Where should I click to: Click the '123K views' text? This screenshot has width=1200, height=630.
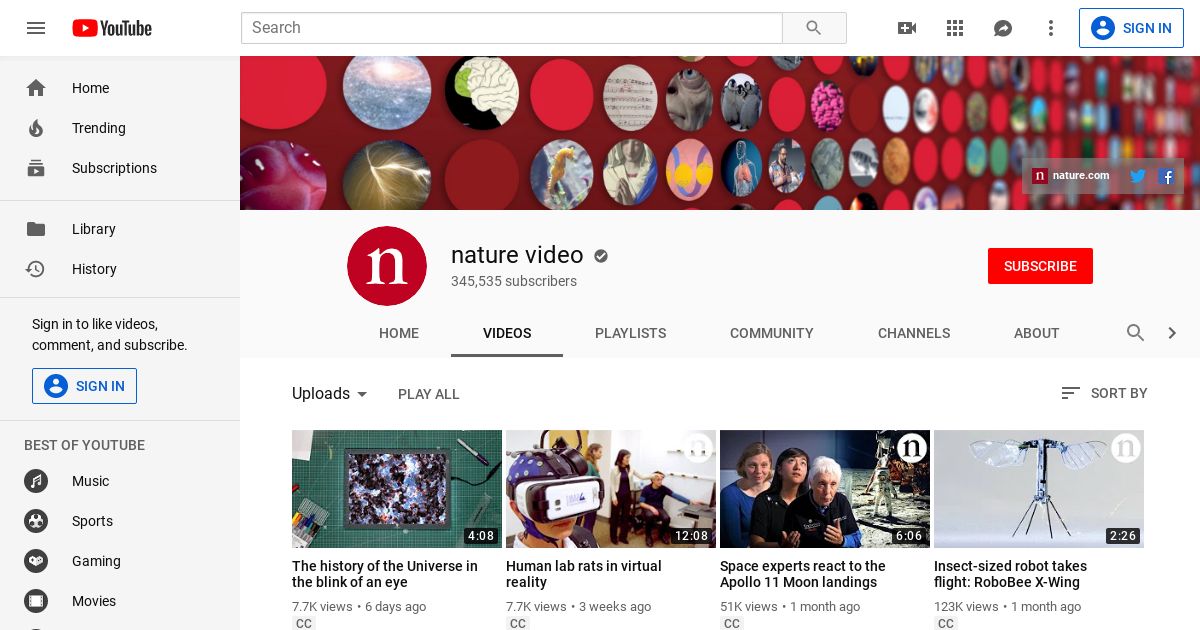(966, 606)
